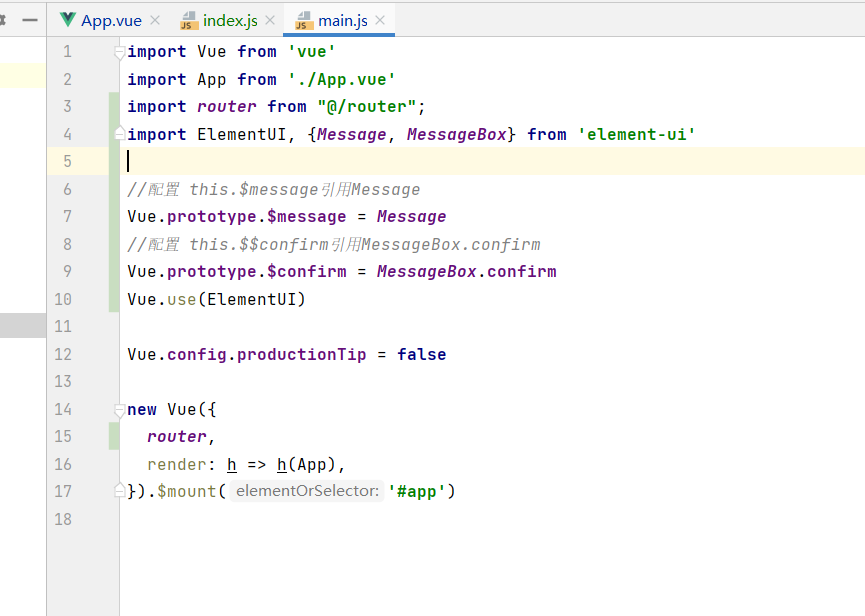Click the $confirm property on line 9
The height and width of the screenshot is (616, 865).
[307, 272]
